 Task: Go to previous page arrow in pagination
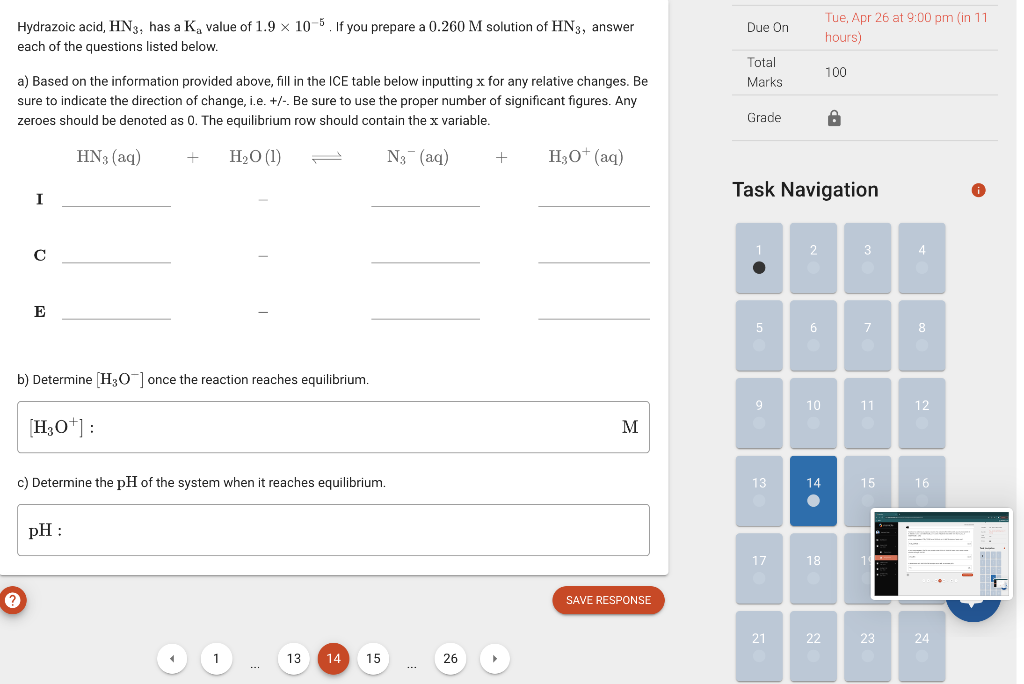(172, 659)
